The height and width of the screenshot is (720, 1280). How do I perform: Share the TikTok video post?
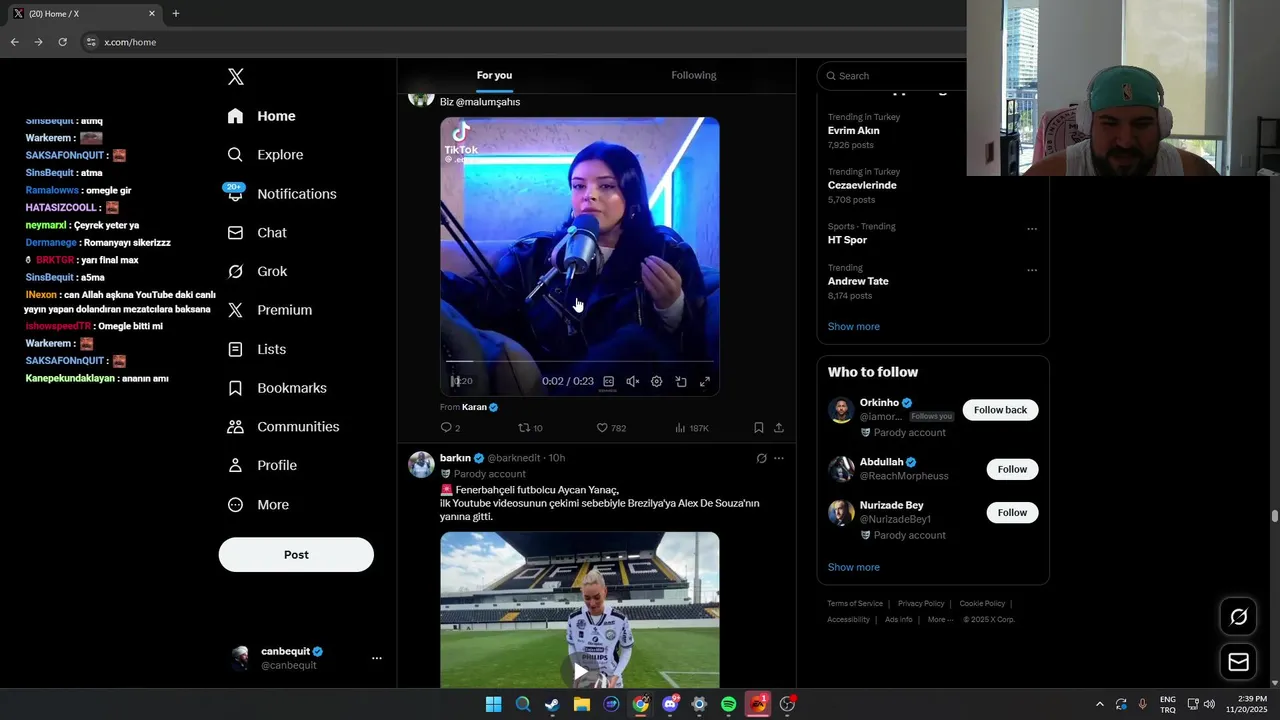click(x=779, y=428)
